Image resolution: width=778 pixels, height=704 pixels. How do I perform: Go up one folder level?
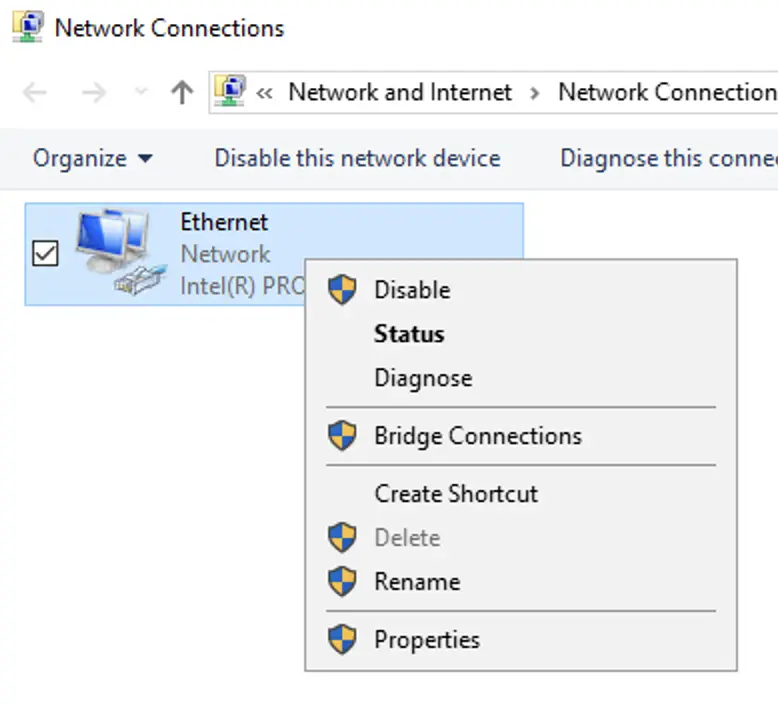click(181, 93)
